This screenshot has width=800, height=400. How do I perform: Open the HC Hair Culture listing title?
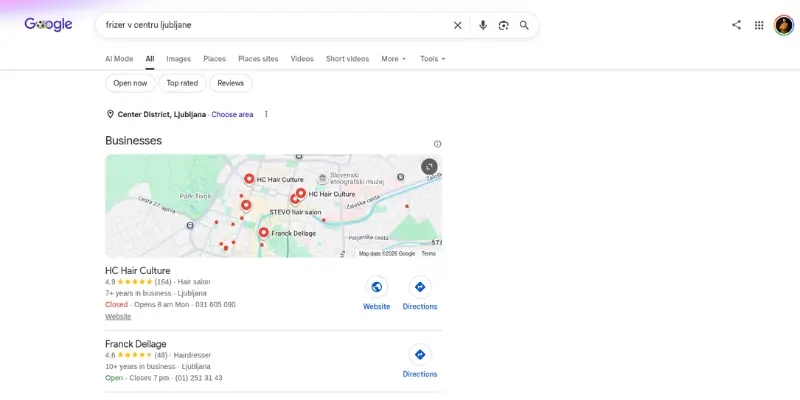click(138, 270)
